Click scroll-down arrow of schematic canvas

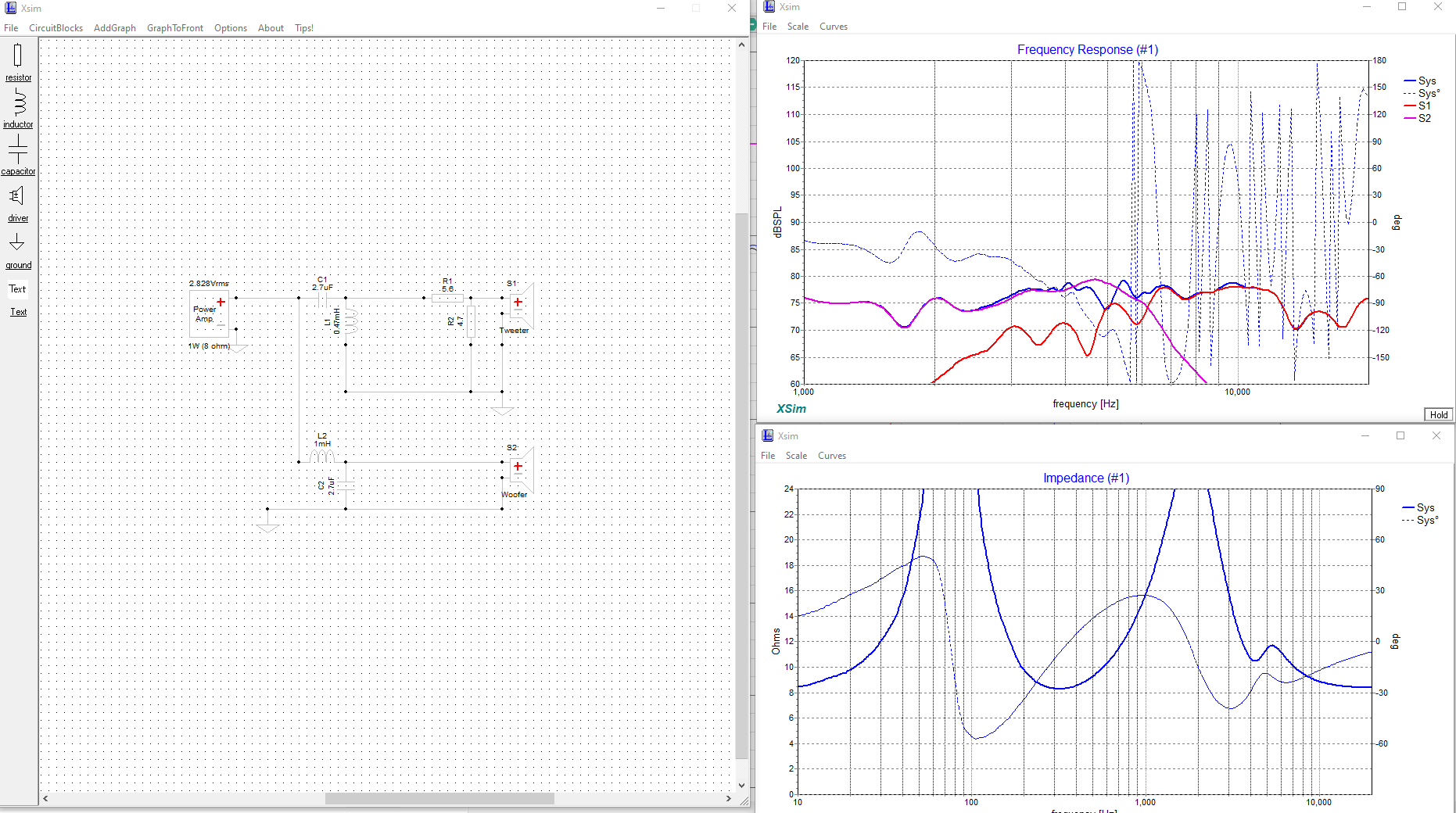741,786
